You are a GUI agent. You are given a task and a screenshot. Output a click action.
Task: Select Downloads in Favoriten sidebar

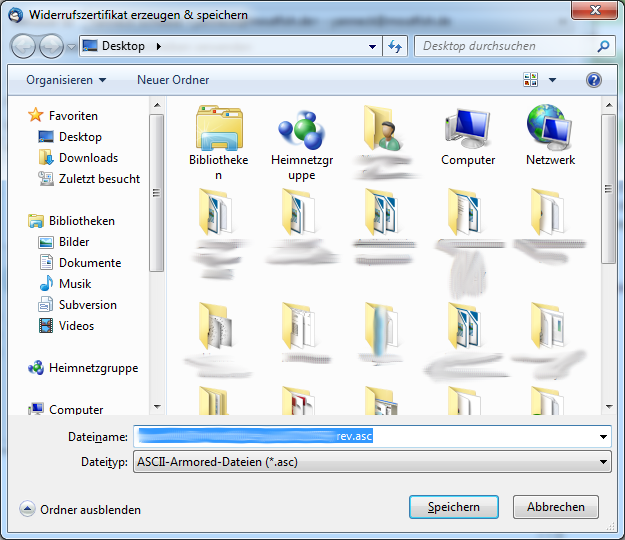[x=88, y=158]
